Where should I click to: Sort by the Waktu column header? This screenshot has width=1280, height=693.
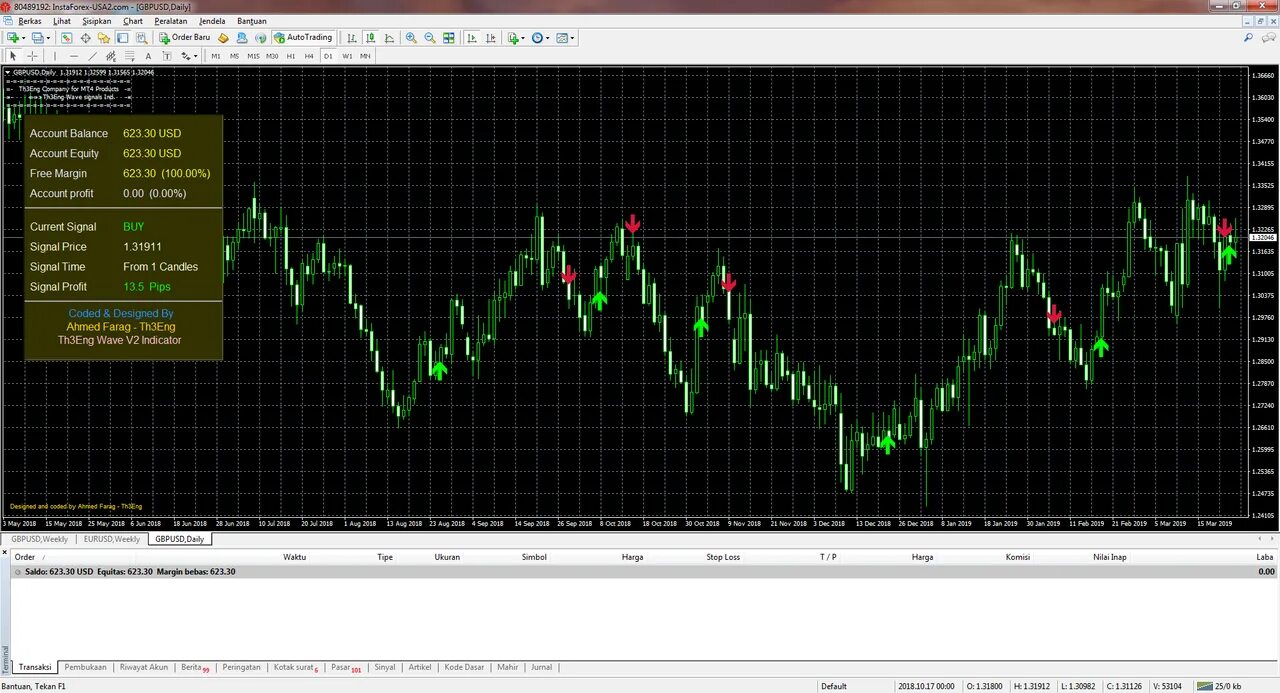[294, 557]
